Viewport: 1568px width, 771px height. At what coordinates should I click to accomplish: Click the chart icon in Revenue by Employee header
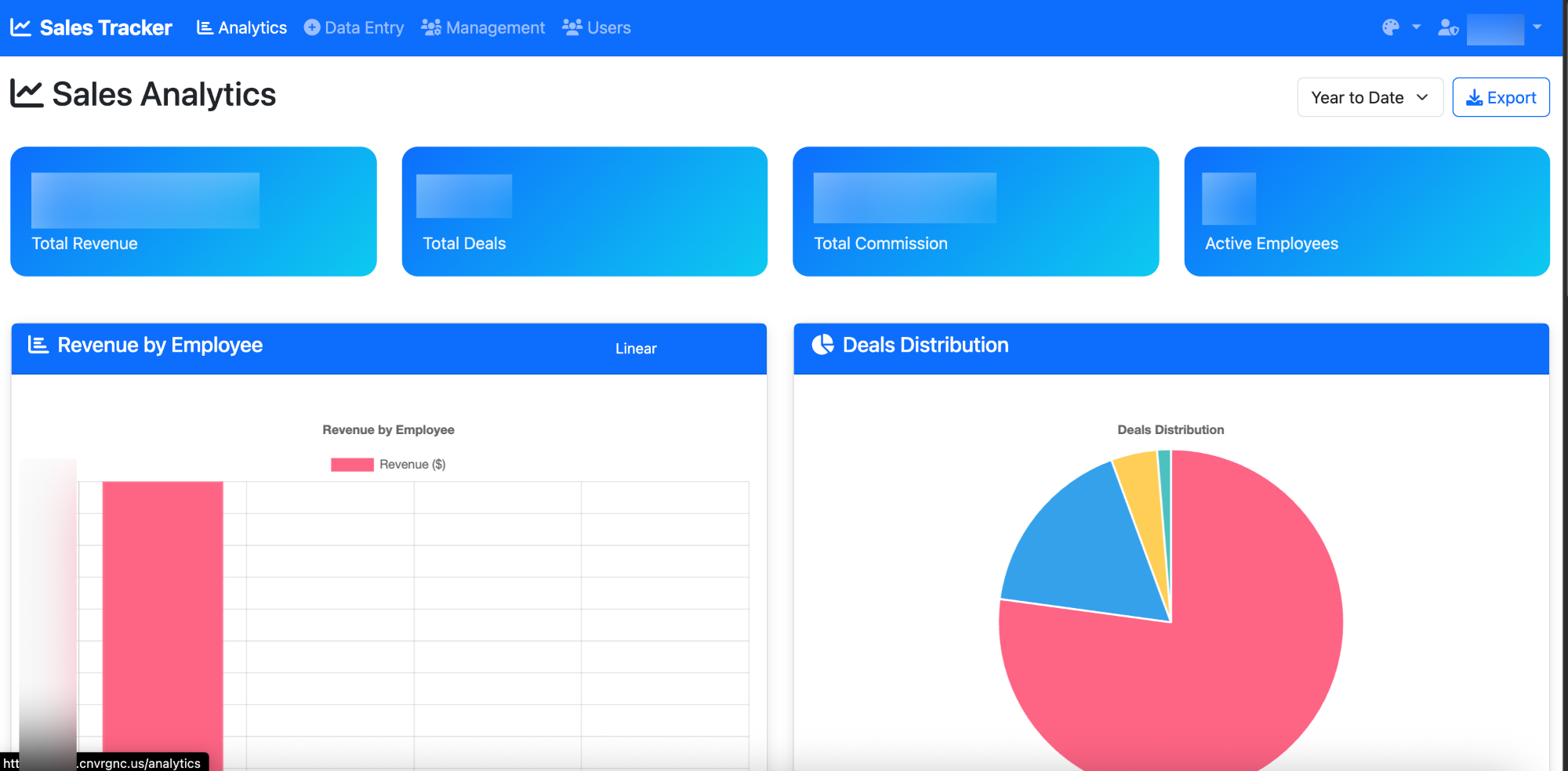click(38, 345)
